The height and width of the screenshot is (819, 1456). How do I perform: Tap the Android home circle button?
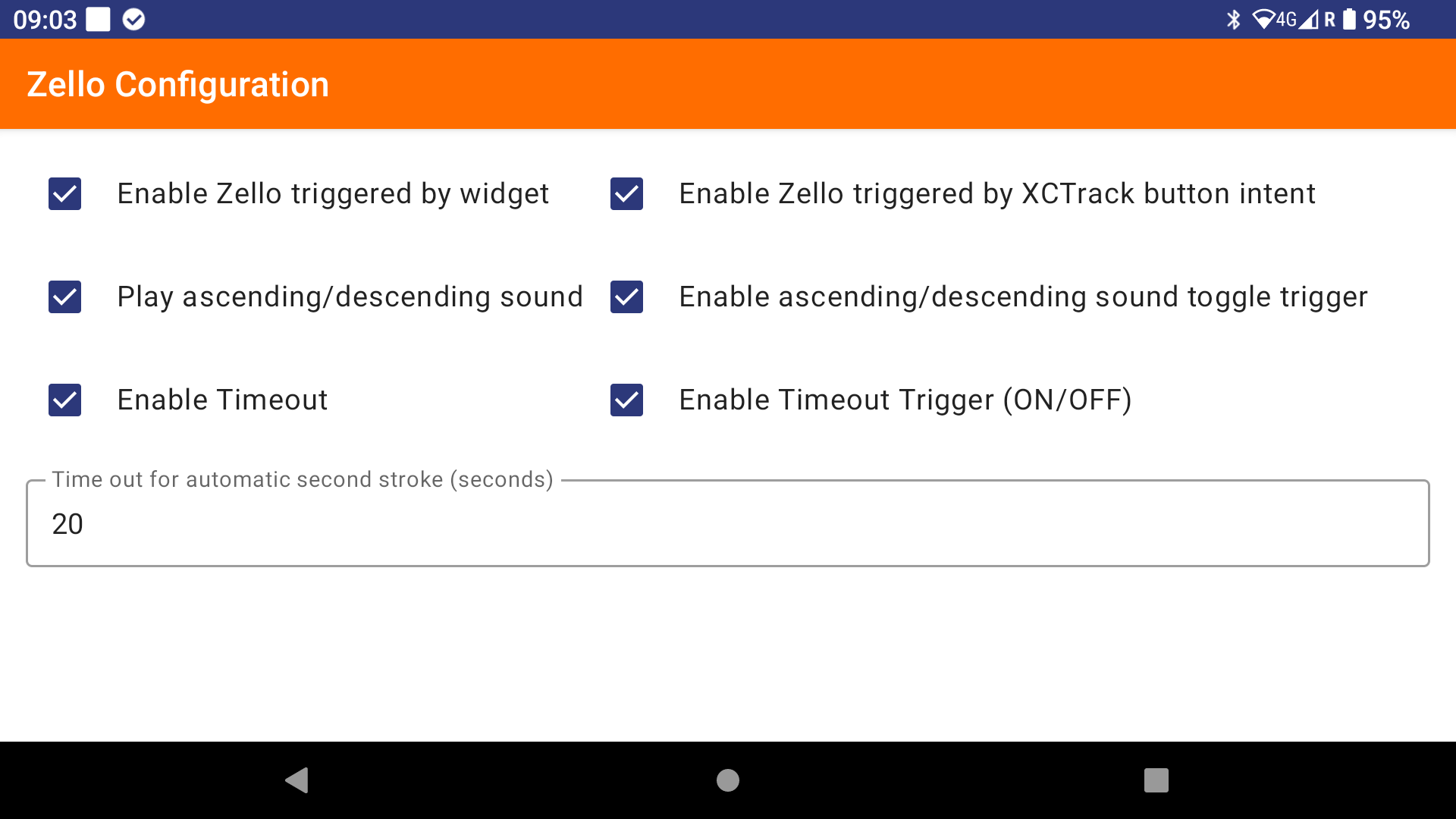pos(728,780)
